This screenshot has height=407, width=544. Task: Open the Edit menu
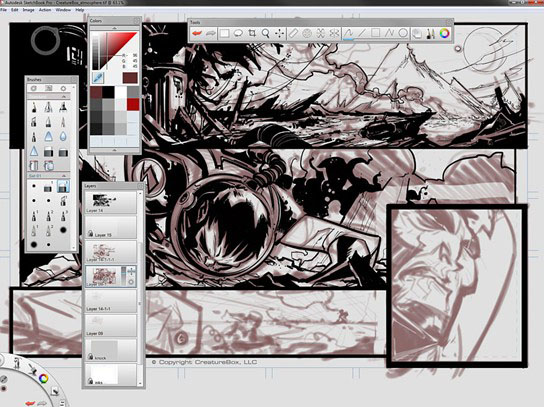[15, 10]
